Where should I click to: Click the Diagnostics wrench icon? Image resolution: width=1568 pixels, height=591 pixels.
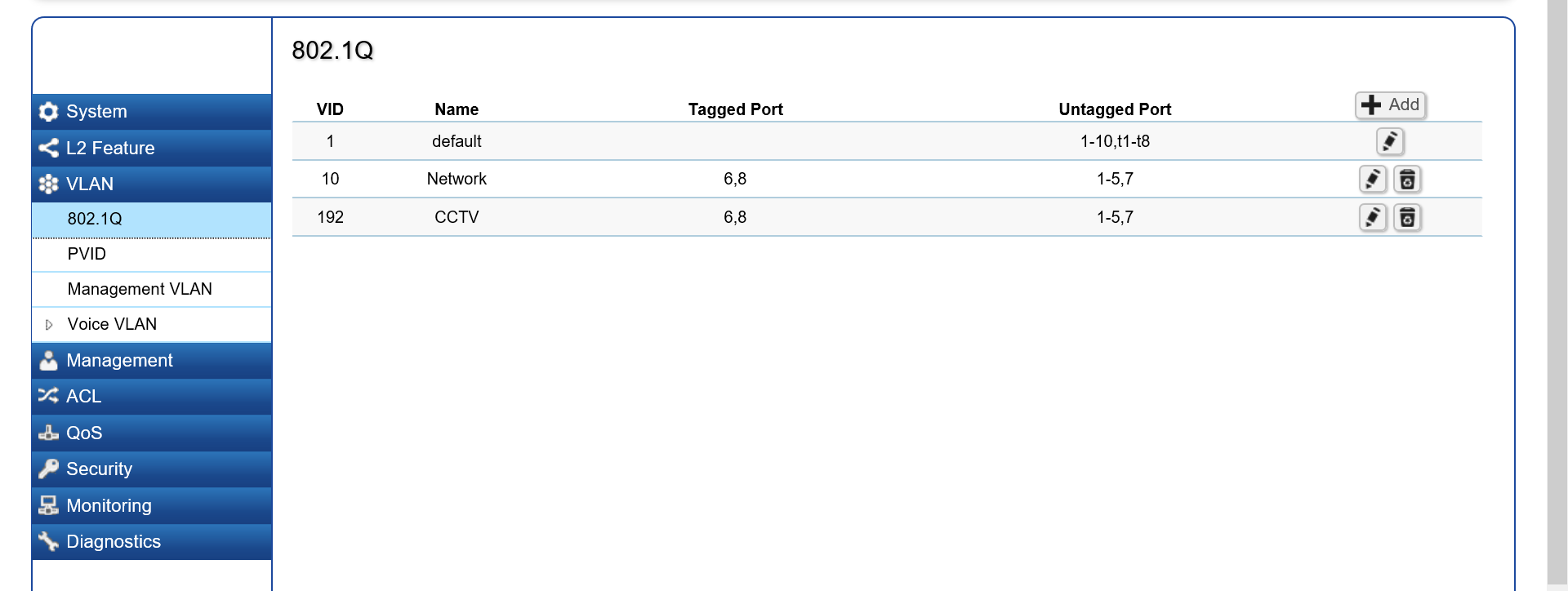(48, 541)
